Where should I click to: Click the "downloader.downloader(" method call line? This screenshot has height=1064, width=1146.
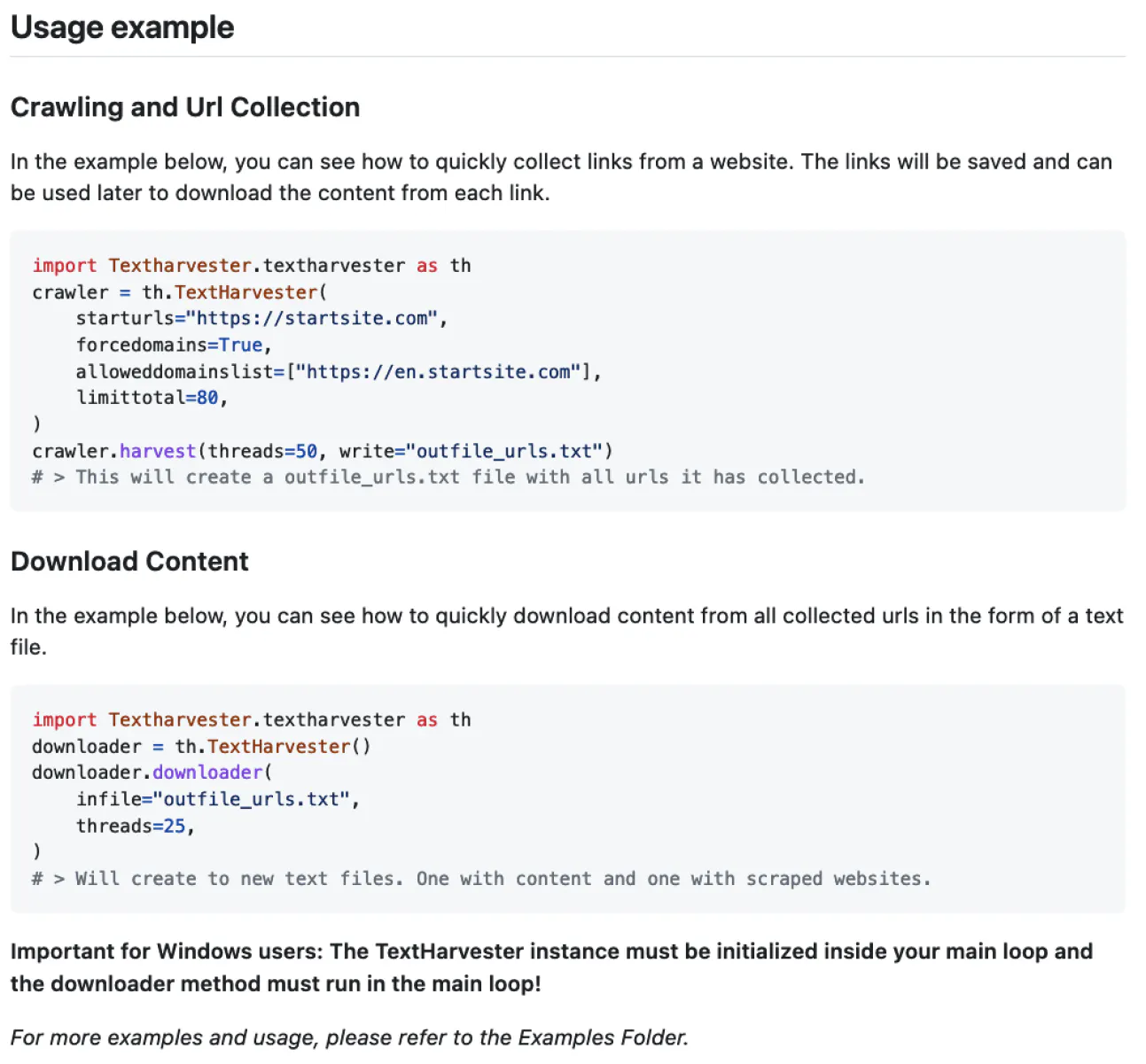pos(152,773)
